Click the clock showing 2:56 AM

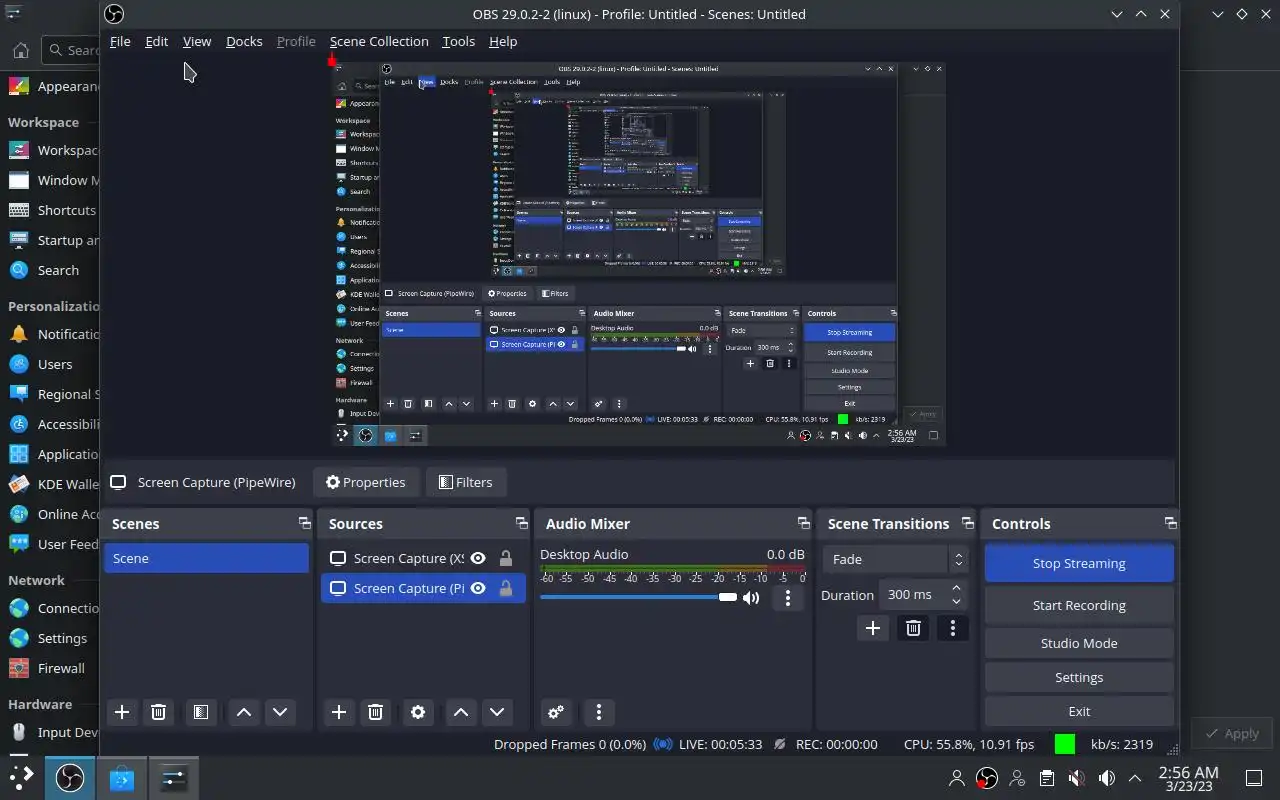coord(1188,778)
